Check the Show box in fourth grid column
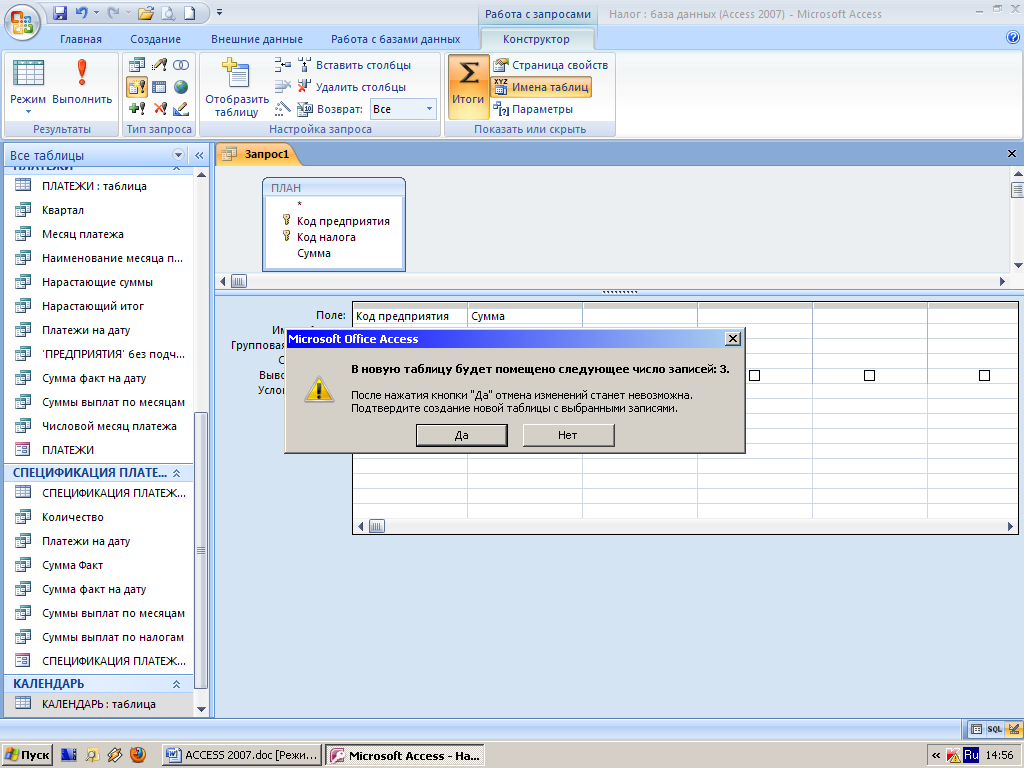Screen dimensions: 1024x768 tap(754, 376)
